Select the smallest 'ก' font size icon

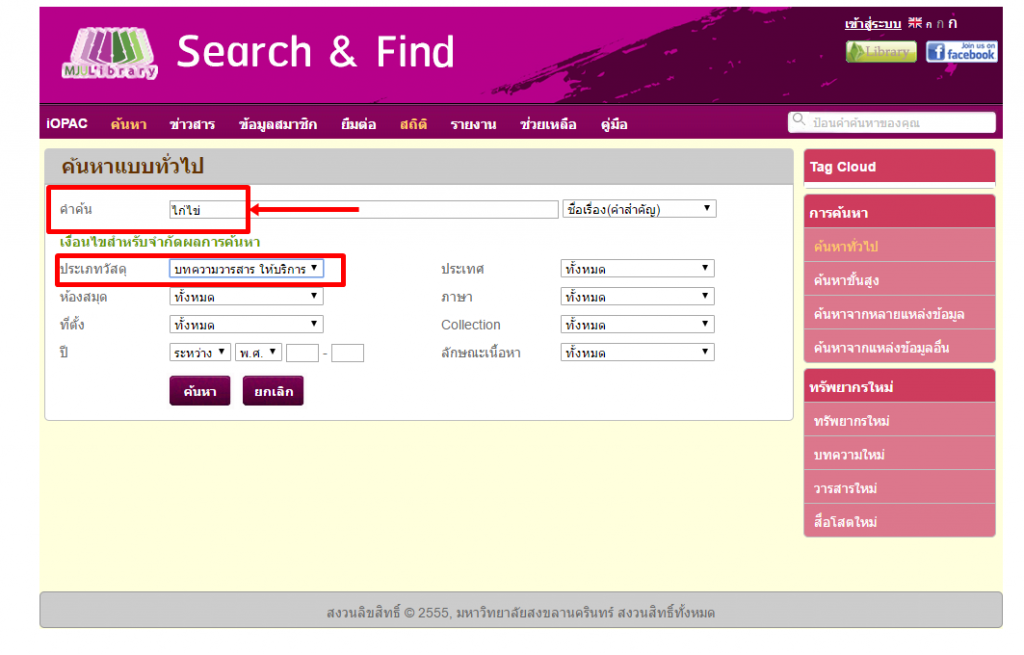click(928, 24)
